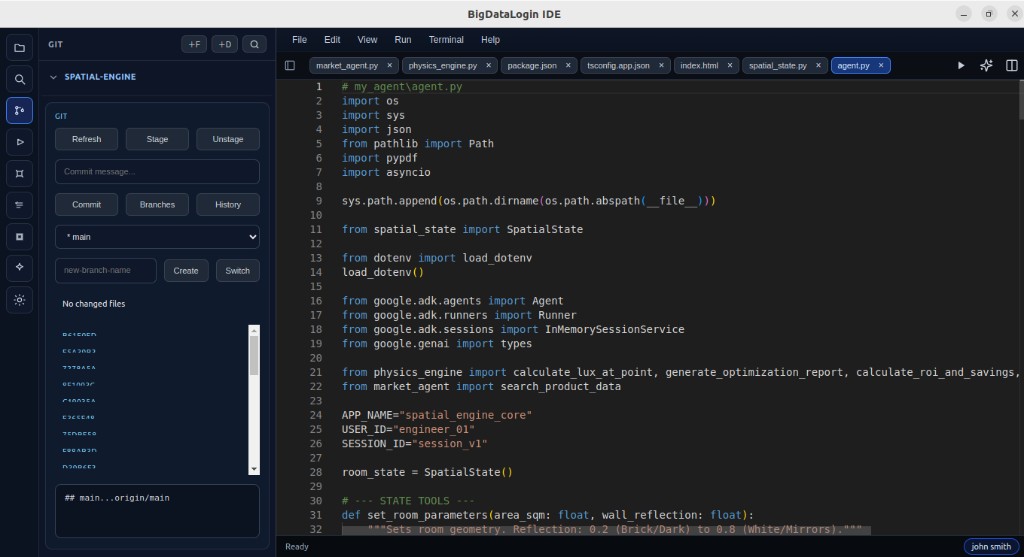Close the tsconfig.app.json tab
1024x557 pixels.
tap(661, 65)
